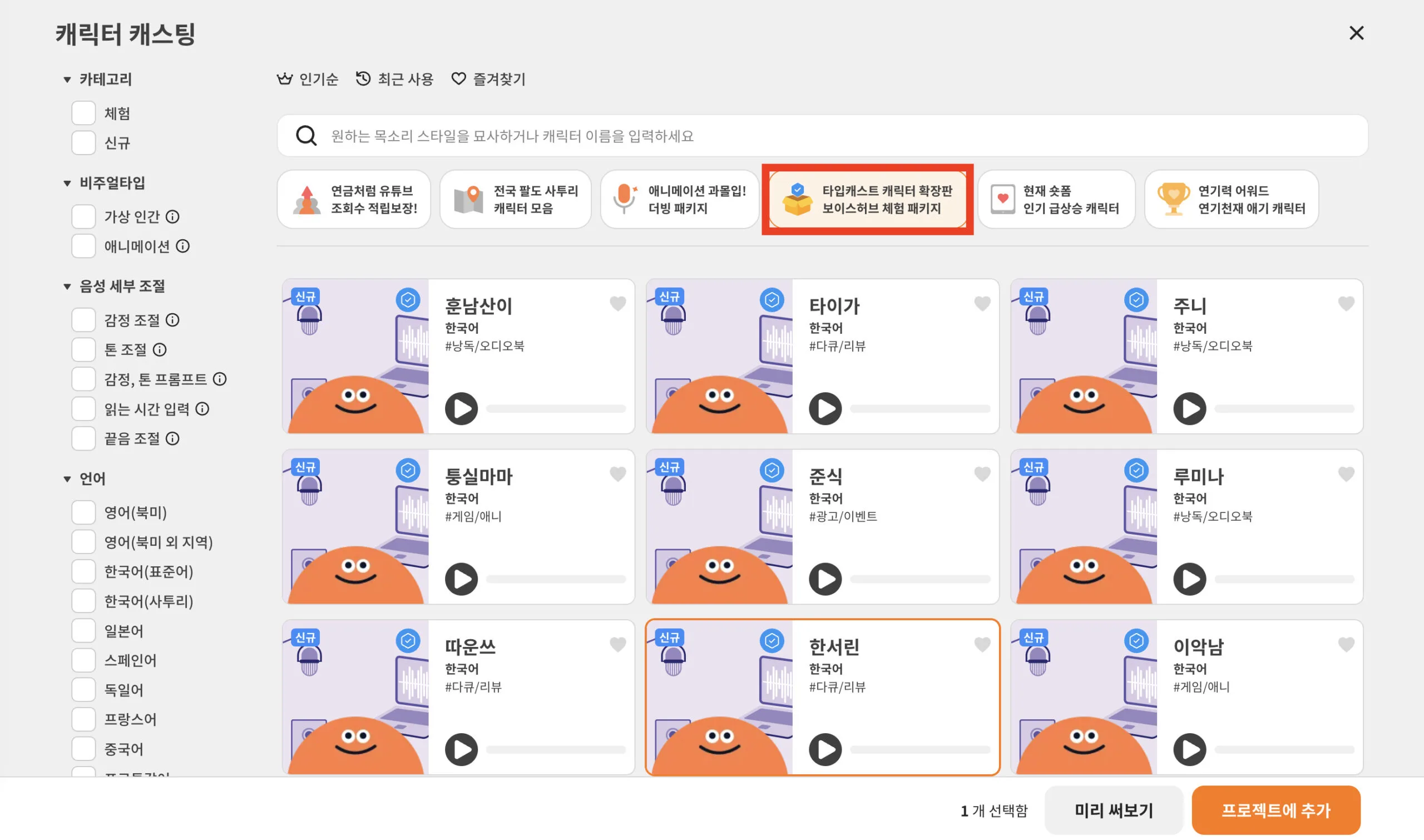This screenshot has height=840, width=1424.
Task: Select the 타이가 character thumbnail
Action: pyautogui.click(x=720, y=357)
